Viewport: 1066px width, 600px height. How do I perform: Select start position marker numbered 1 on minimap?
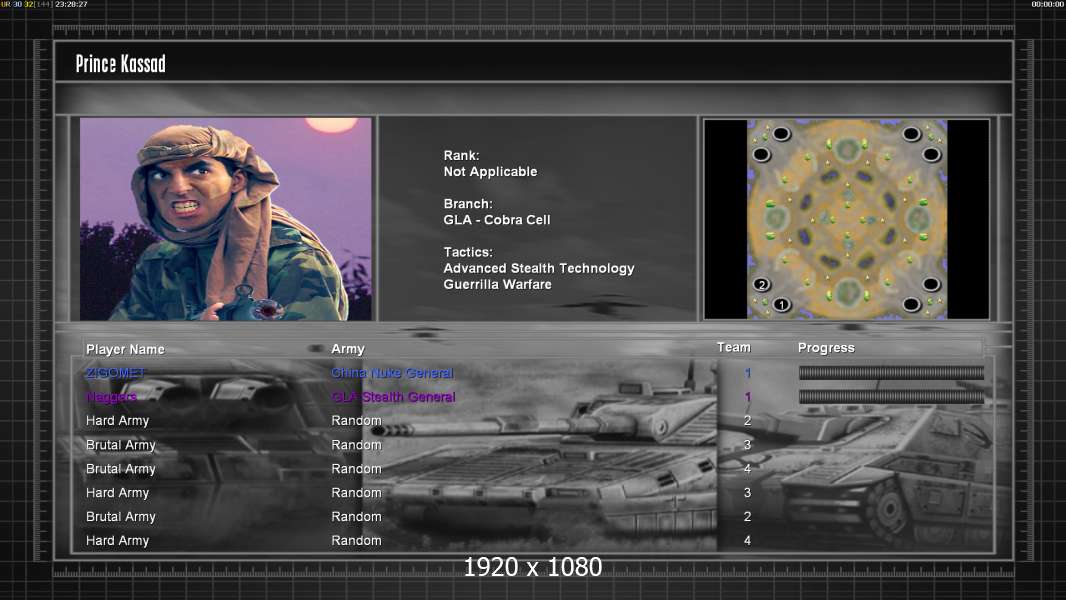(782, 304)
